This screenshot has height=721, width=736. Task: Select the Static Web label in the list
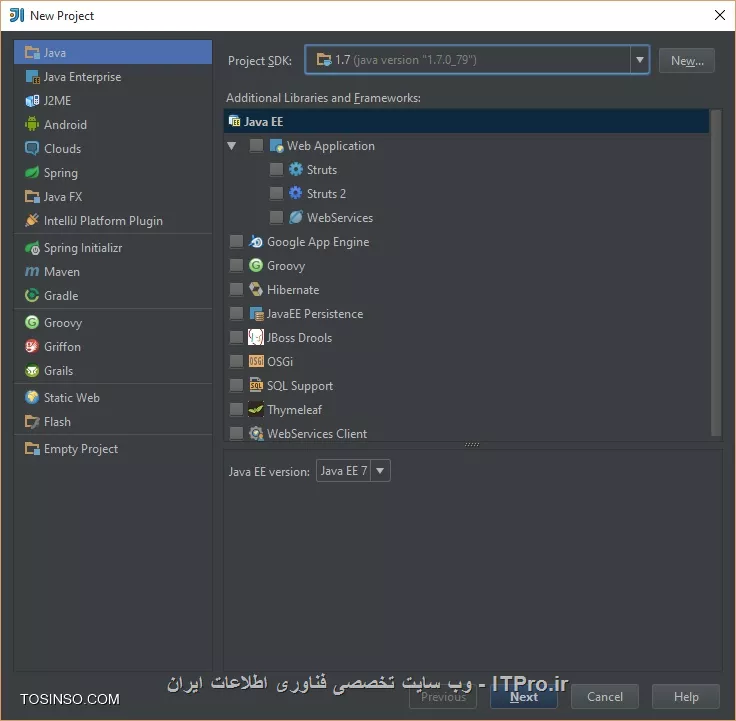click(x=71, y=398)
